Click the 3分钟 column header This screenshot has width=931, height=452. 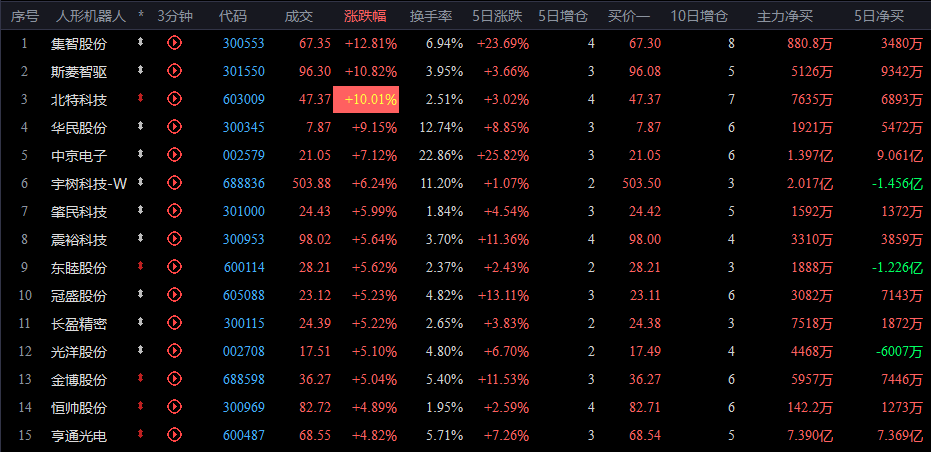point(175,16)
